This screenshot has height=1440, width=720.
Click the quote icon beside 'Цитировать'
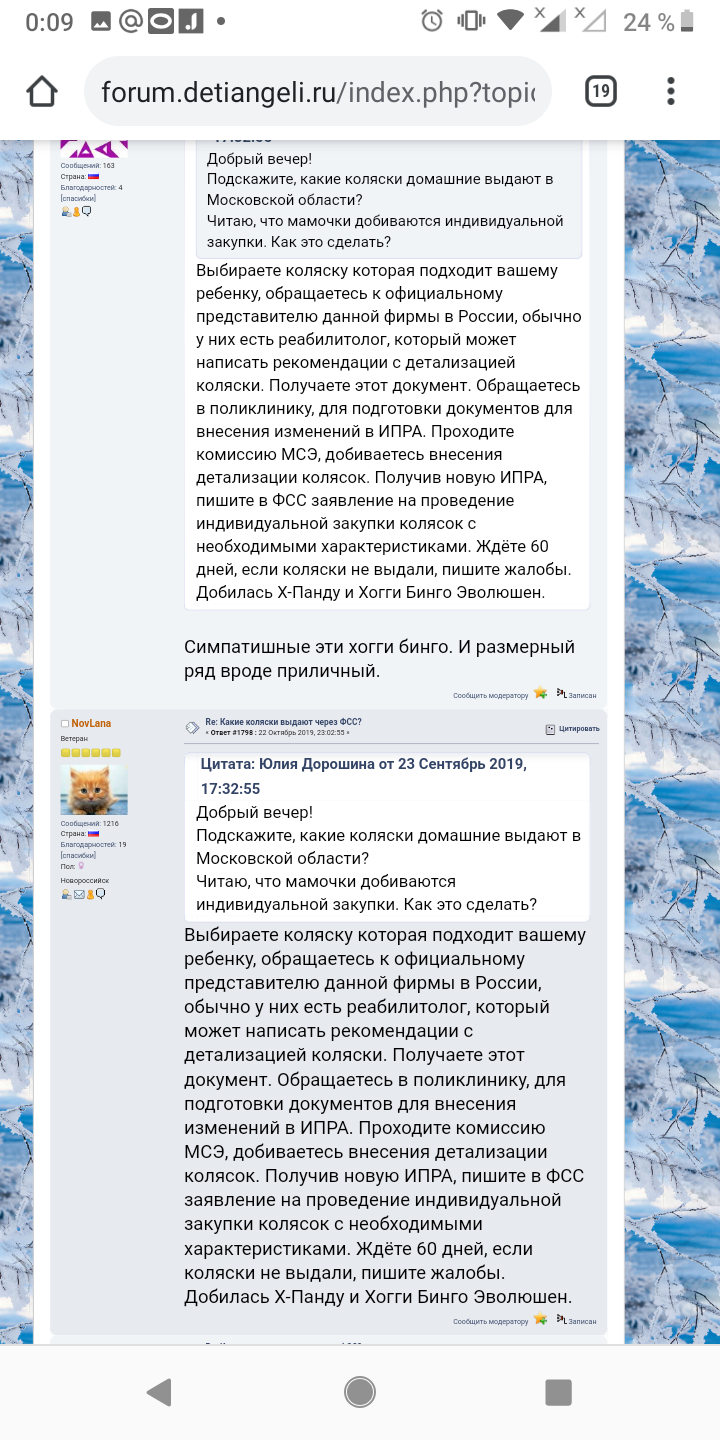pos(550,729)
